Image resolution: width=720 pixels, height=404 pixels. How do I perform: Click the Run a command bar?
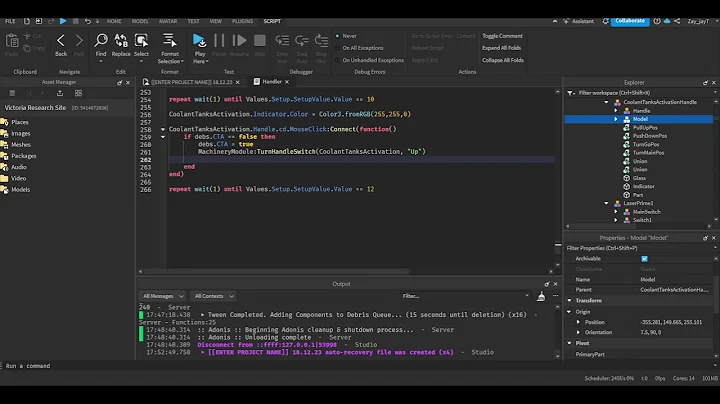click(358, 366)
